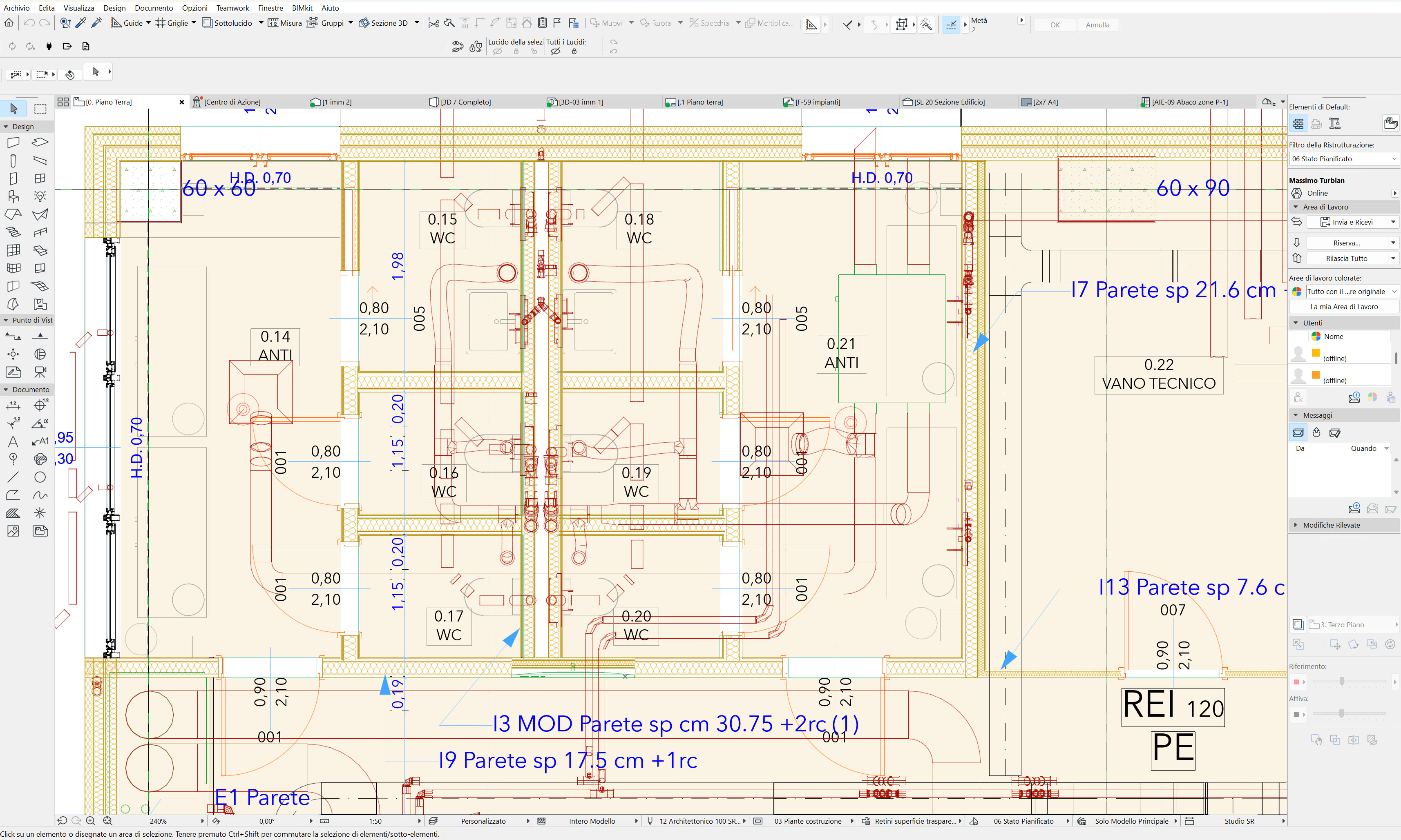Choose the Circle drawing tool
The width and height of the screenshot is (1401, 840).
[40, 477]
